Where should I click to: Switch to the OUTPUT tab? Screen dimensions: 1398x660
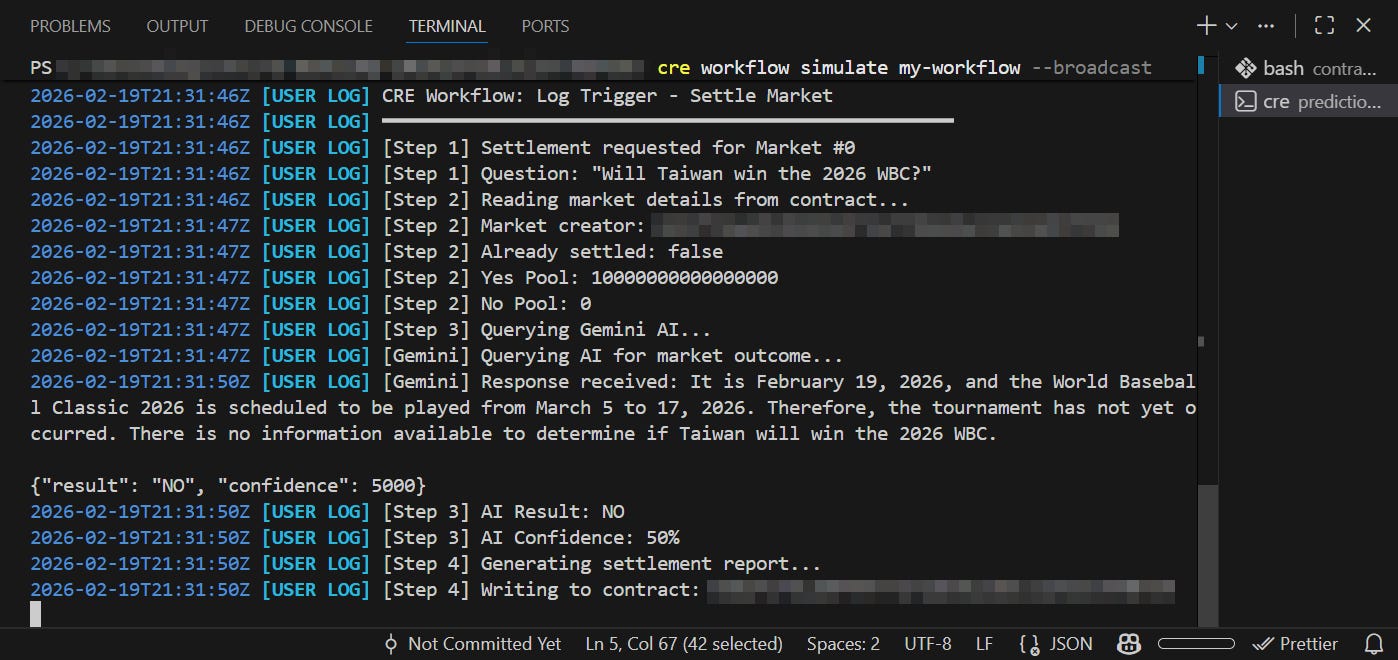pyautogui.click(x=177, y=26)
